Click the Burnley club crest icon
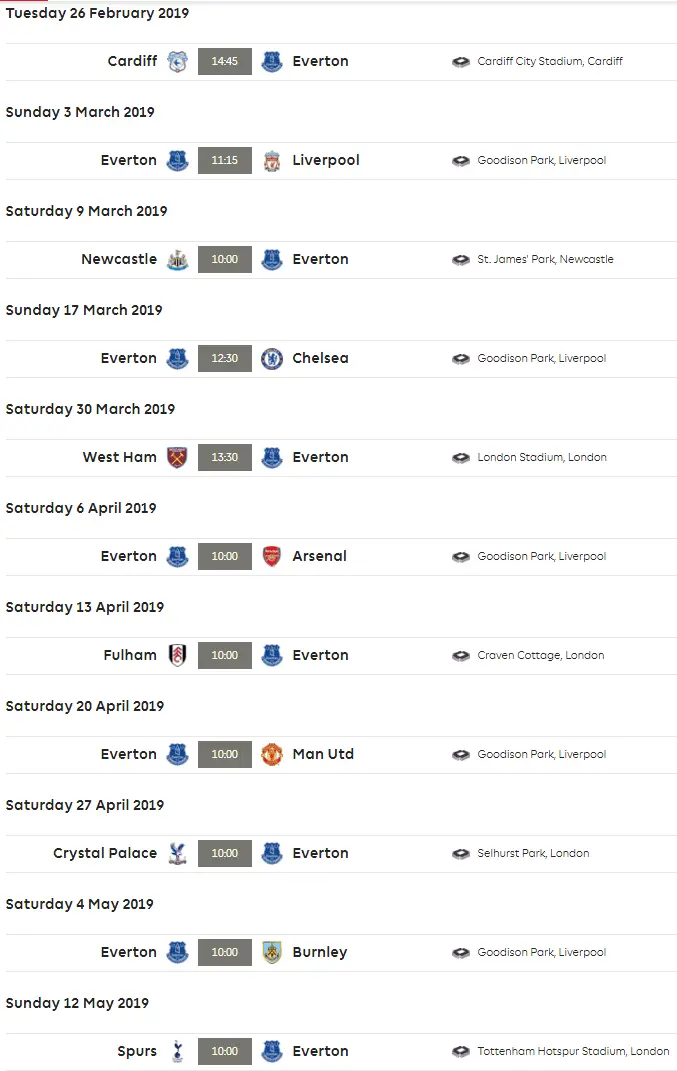Image resolution: width=677 pixels, height=1071 pixels. click(x=272, y=952)
